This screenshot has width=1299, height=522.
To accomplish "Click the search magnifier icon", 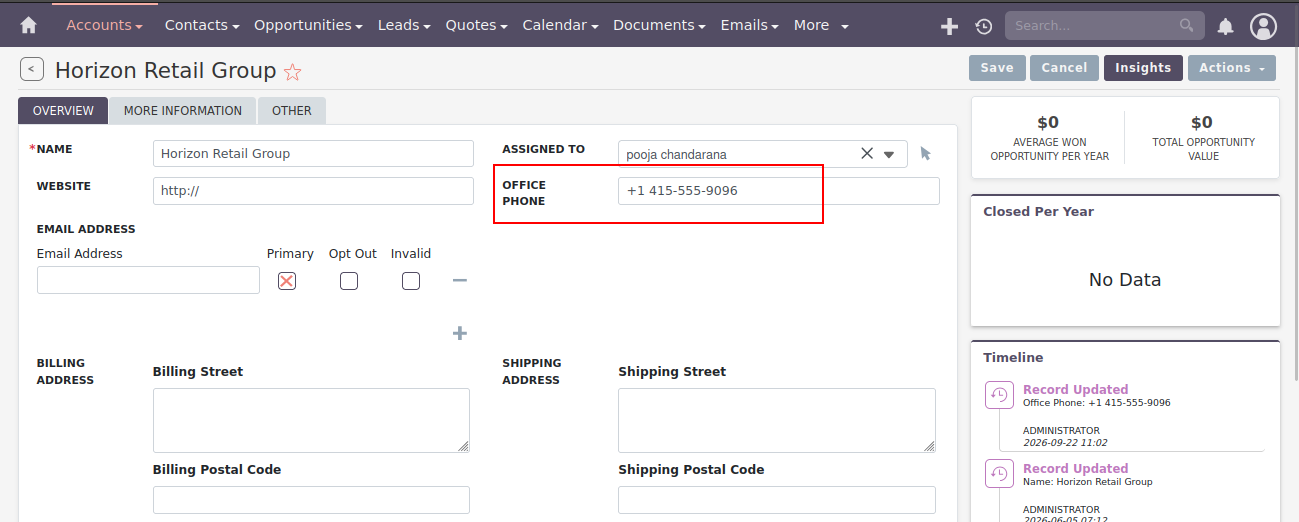I will 1187,25.
